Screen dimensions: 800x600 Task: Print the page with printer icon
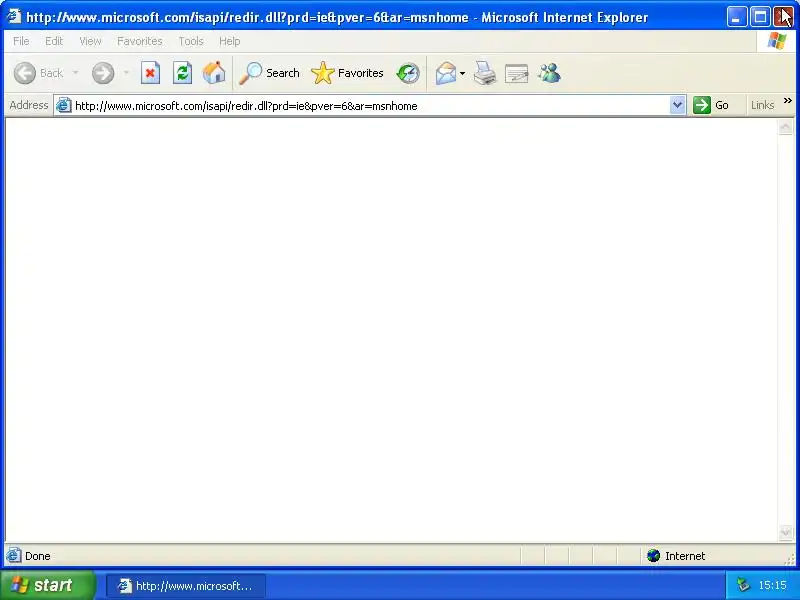tap(485, 73)
